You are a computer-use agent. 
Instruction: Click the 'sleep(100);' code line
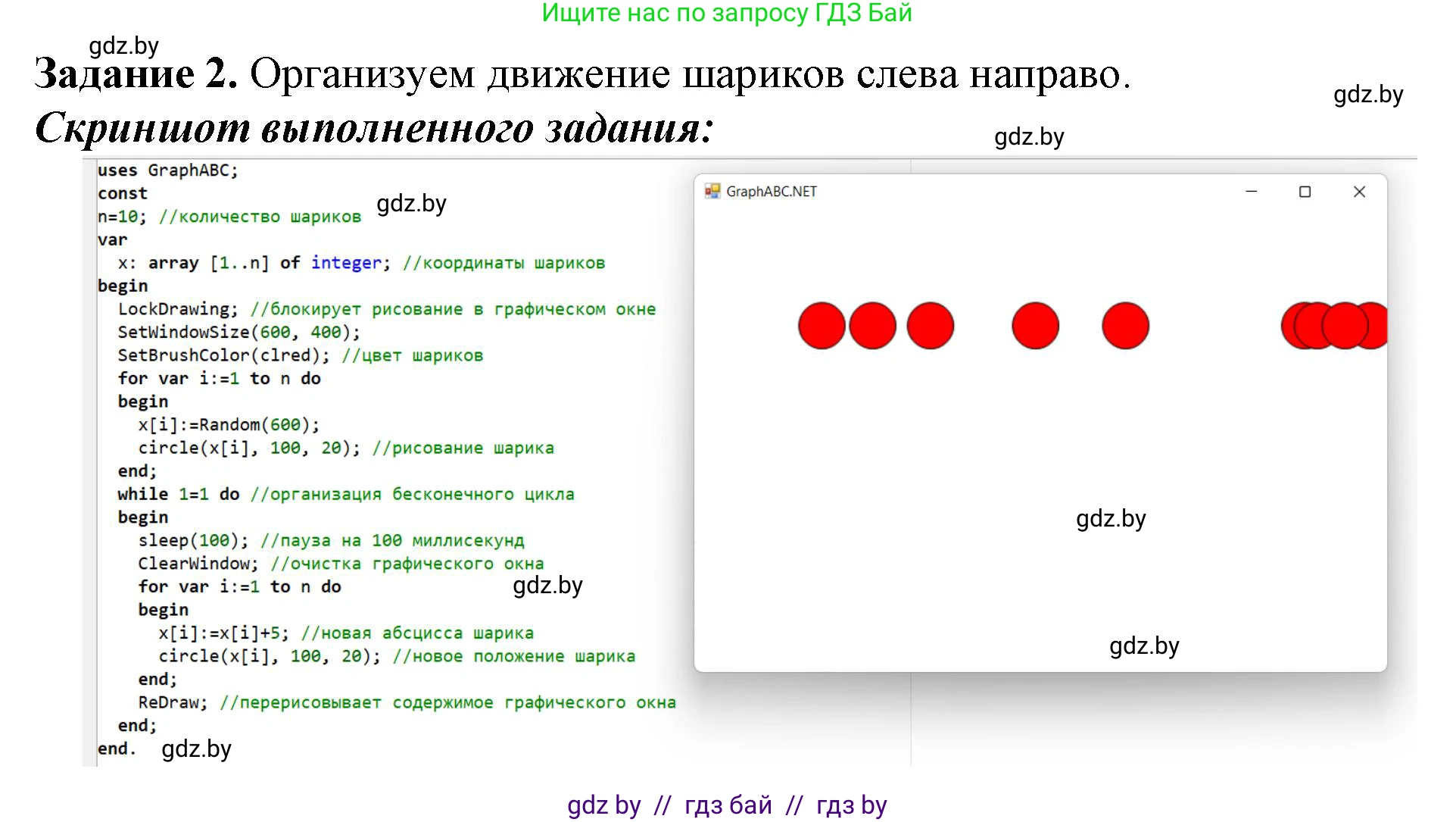192,540
